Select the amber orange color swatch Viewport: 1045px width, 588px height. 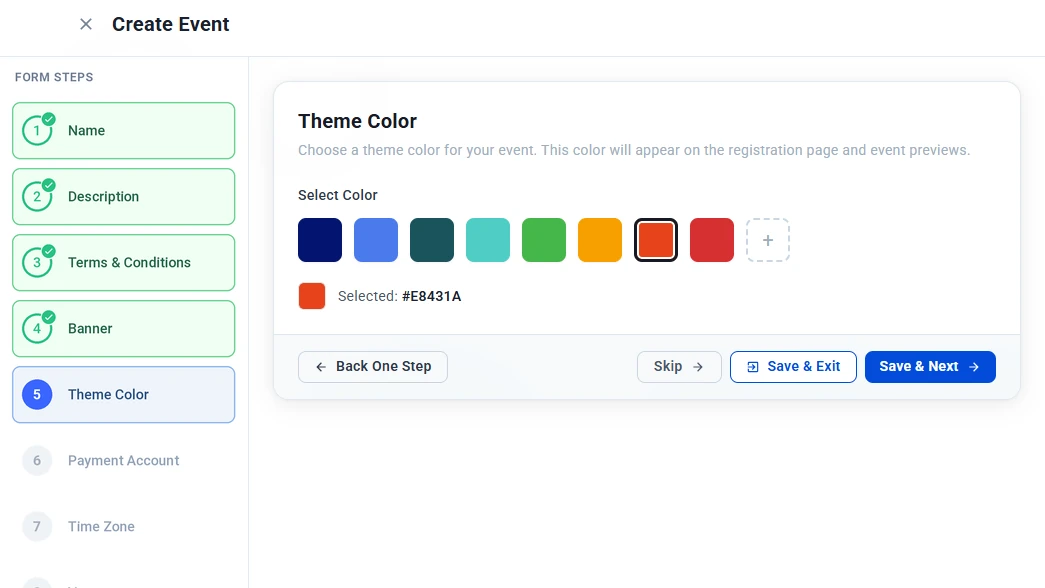[x=600, y=240]
